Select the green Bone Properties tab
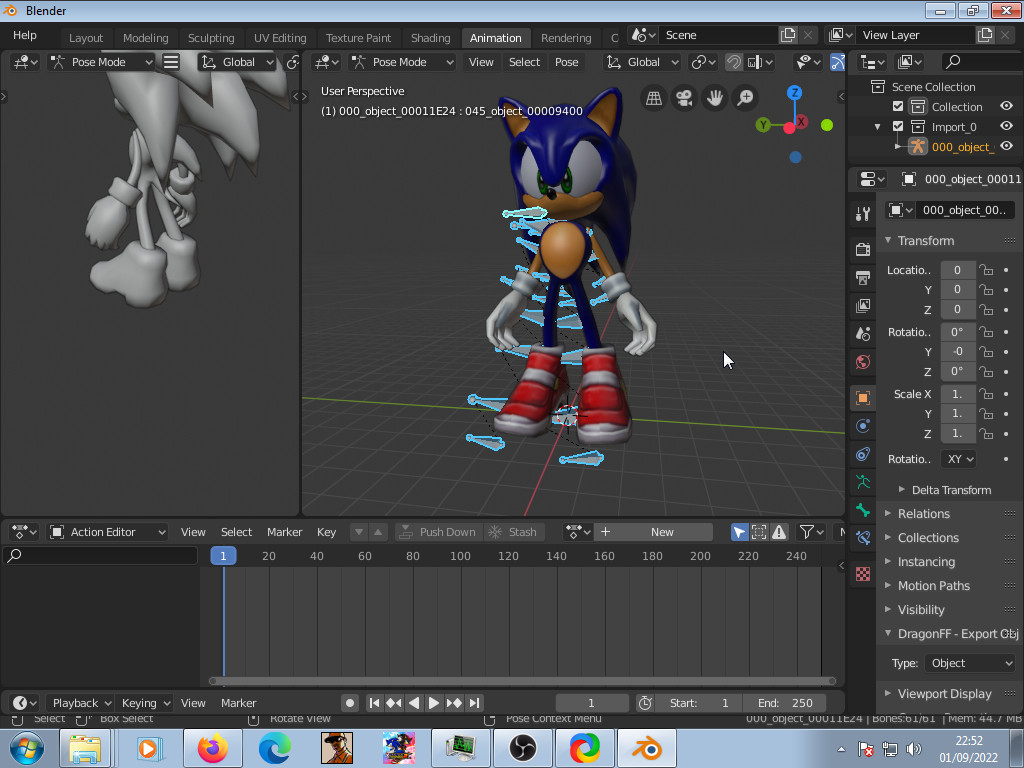Screen dimensions: 1024x768 (862, 512)
